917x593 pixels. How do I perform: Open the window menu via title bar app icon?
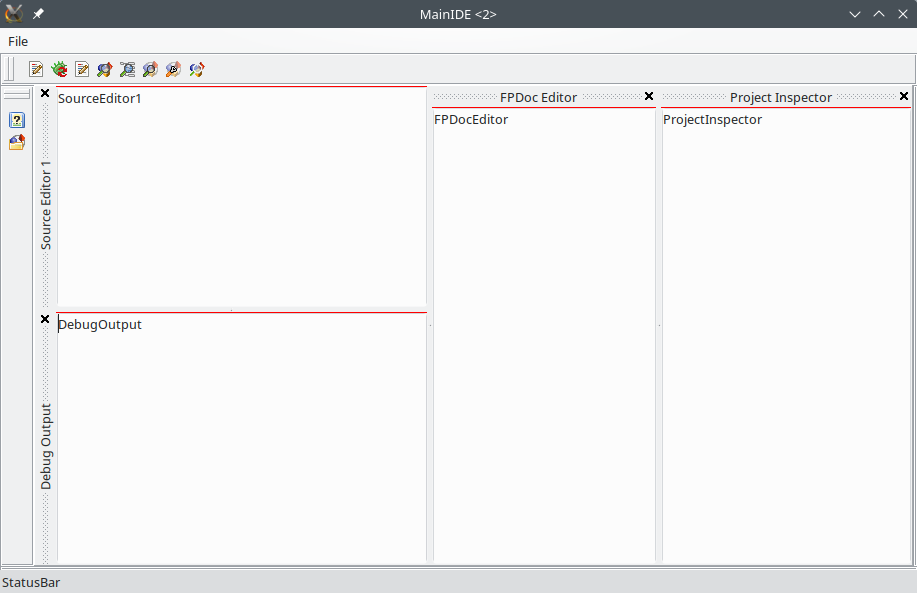(x=14, y=14)
